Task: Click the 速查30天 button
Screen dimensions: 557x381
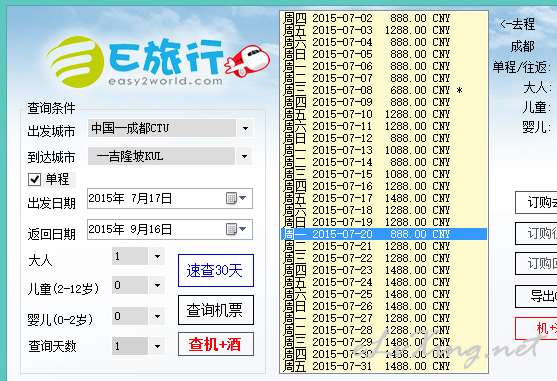Action: pyautogui.click(x=216, y=271)
